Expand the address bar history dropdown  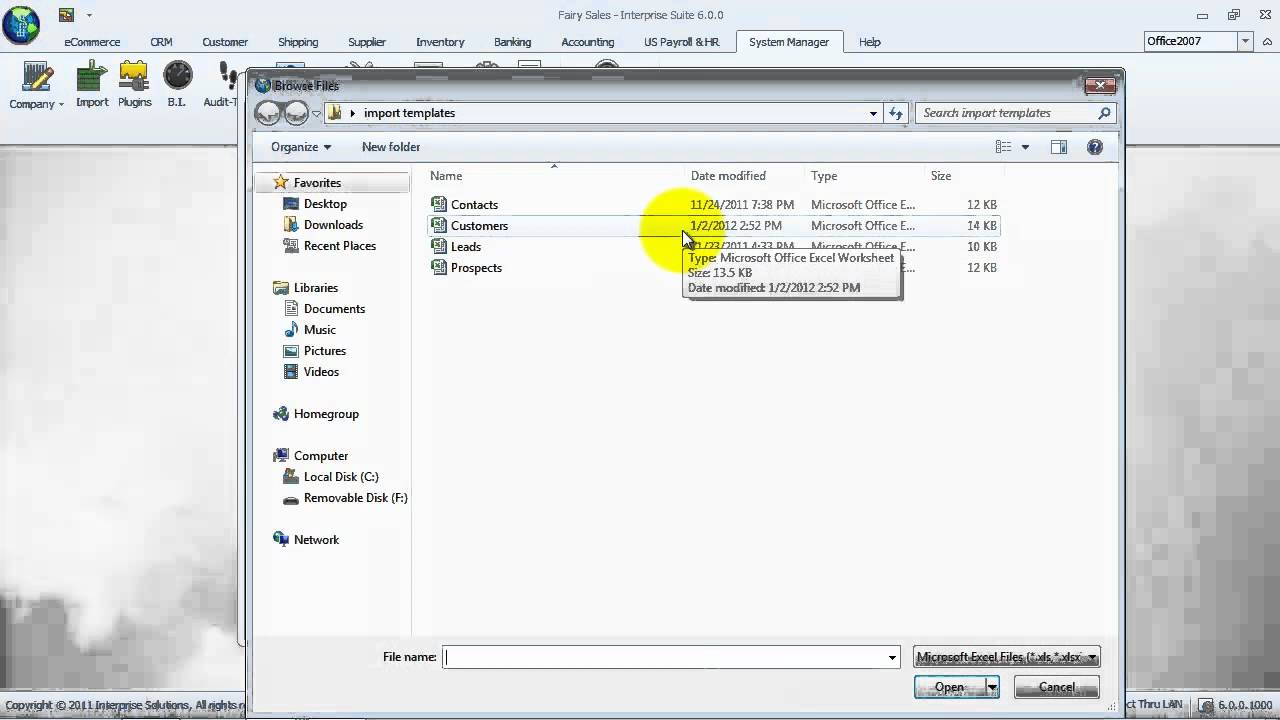[x=873, y=113]
